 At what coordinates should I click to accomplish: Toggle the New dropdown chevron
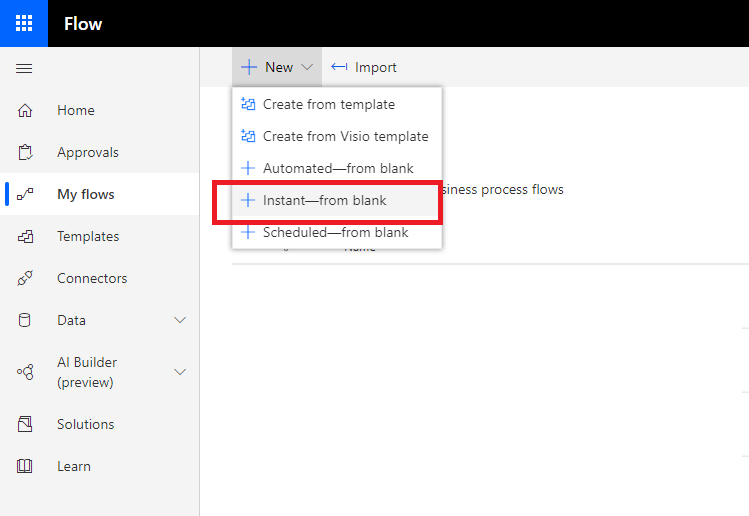307,67
